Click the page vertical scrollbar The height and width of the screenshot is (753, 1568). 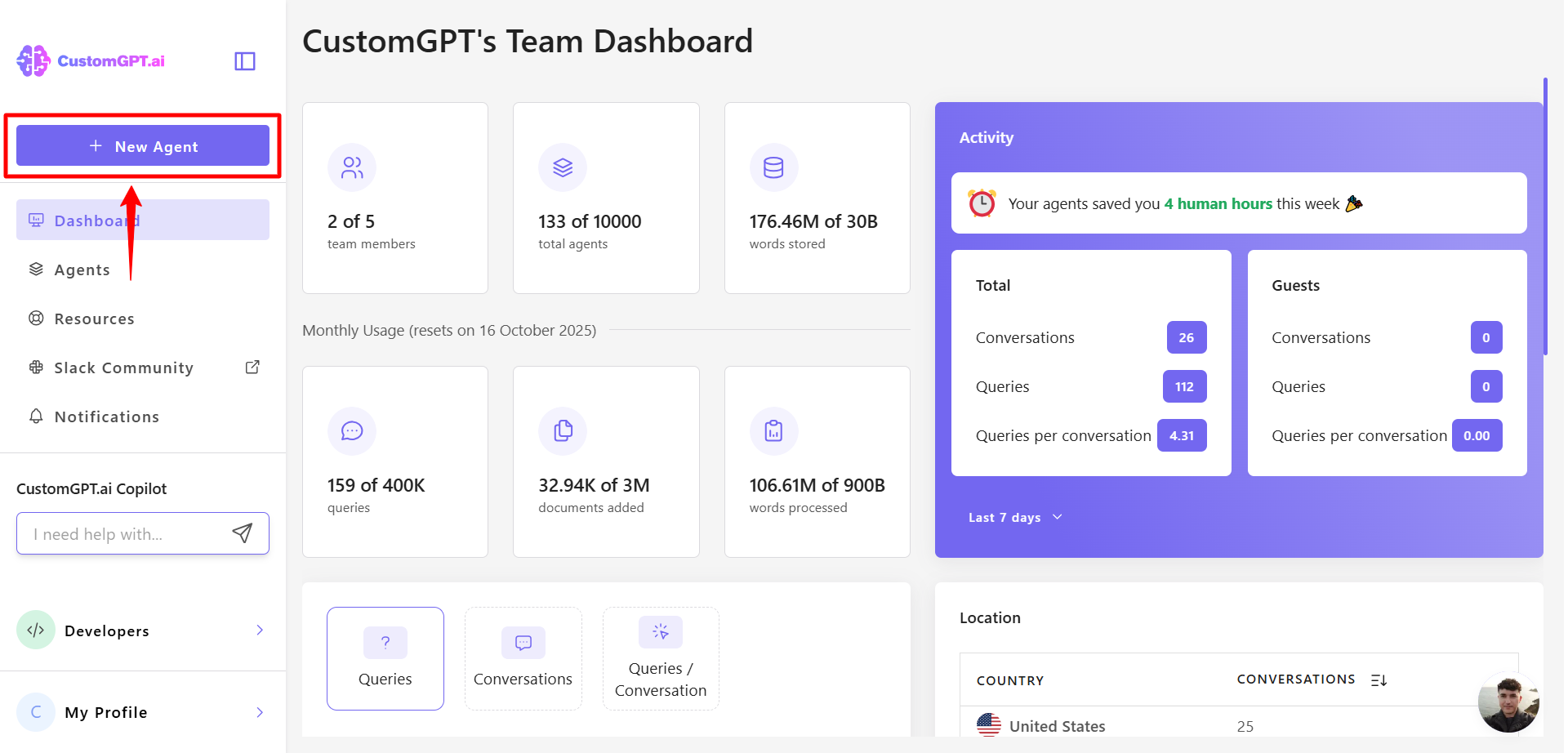pos(1545,216)
